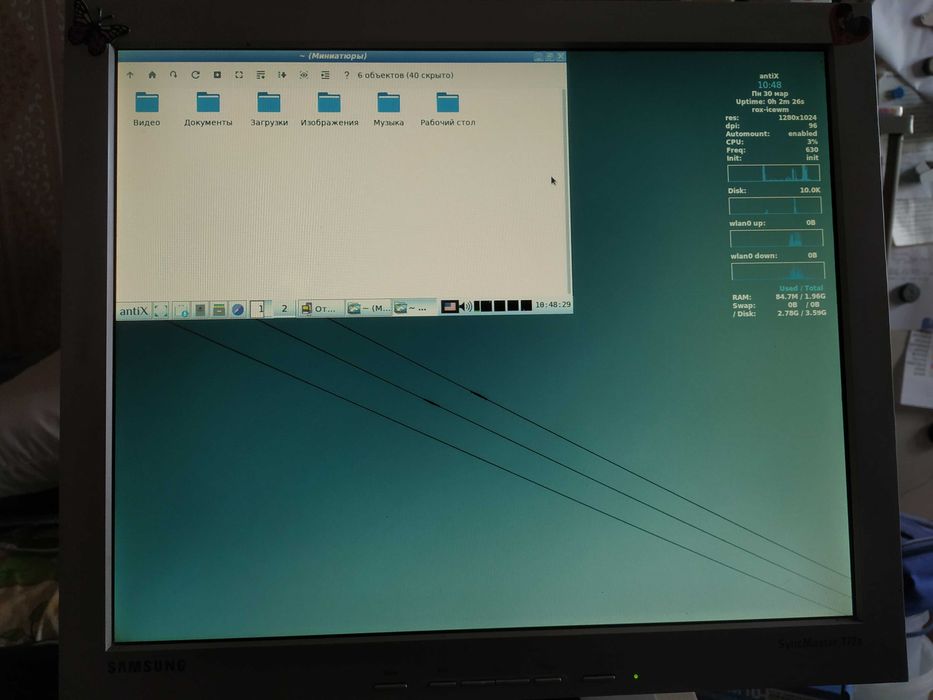Switch to workspace 1

260,309
